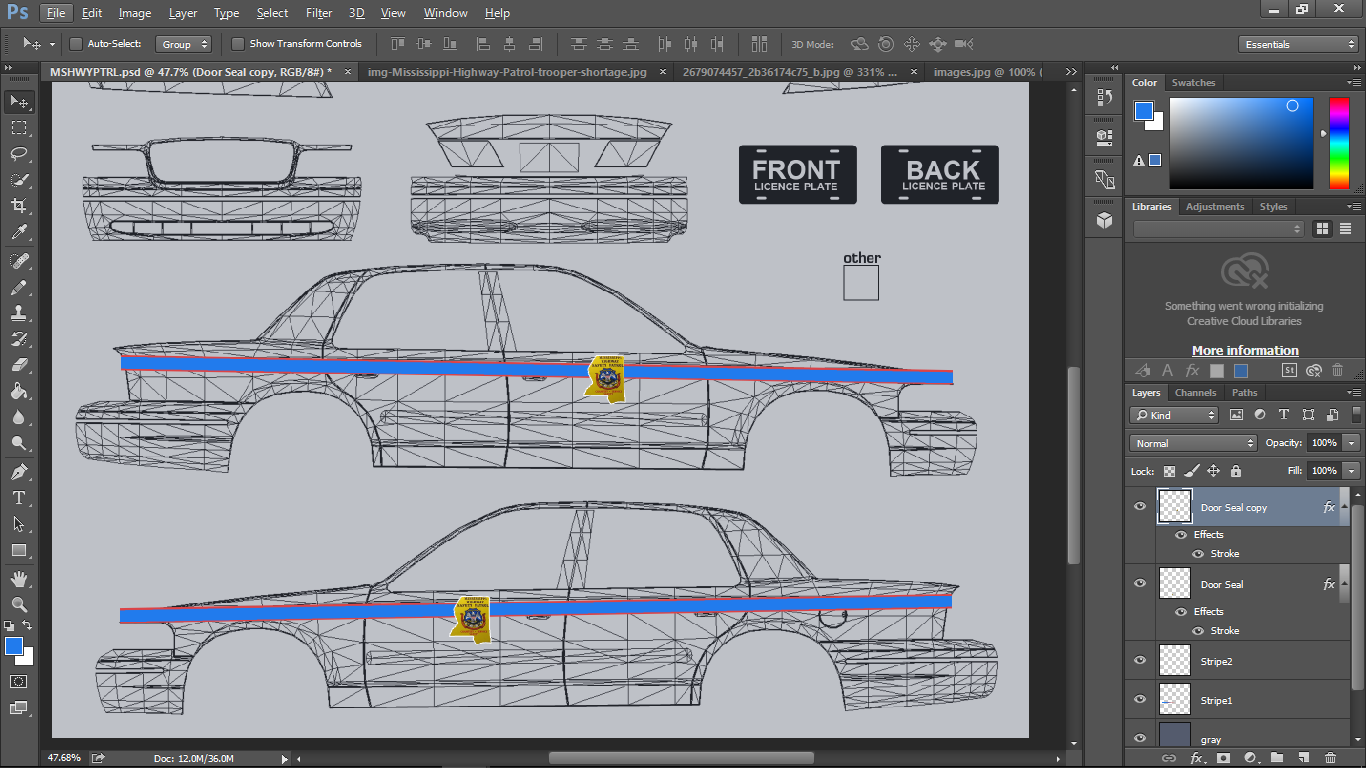Select the Crop tool
Image resolution: width=1366 pixels, height=768 pixels.
coord(18,206)
